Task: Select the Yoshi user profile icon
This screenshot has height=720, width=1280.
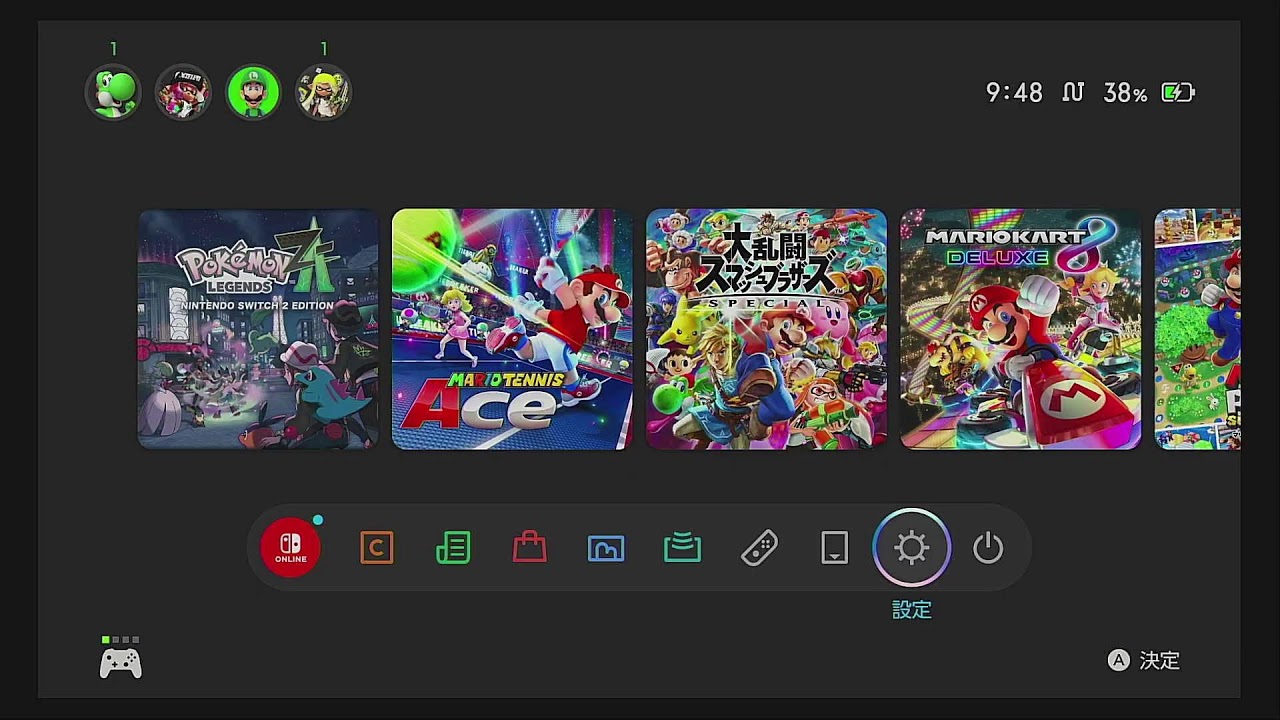Action: pyautogui.click(x=113, y=92)
